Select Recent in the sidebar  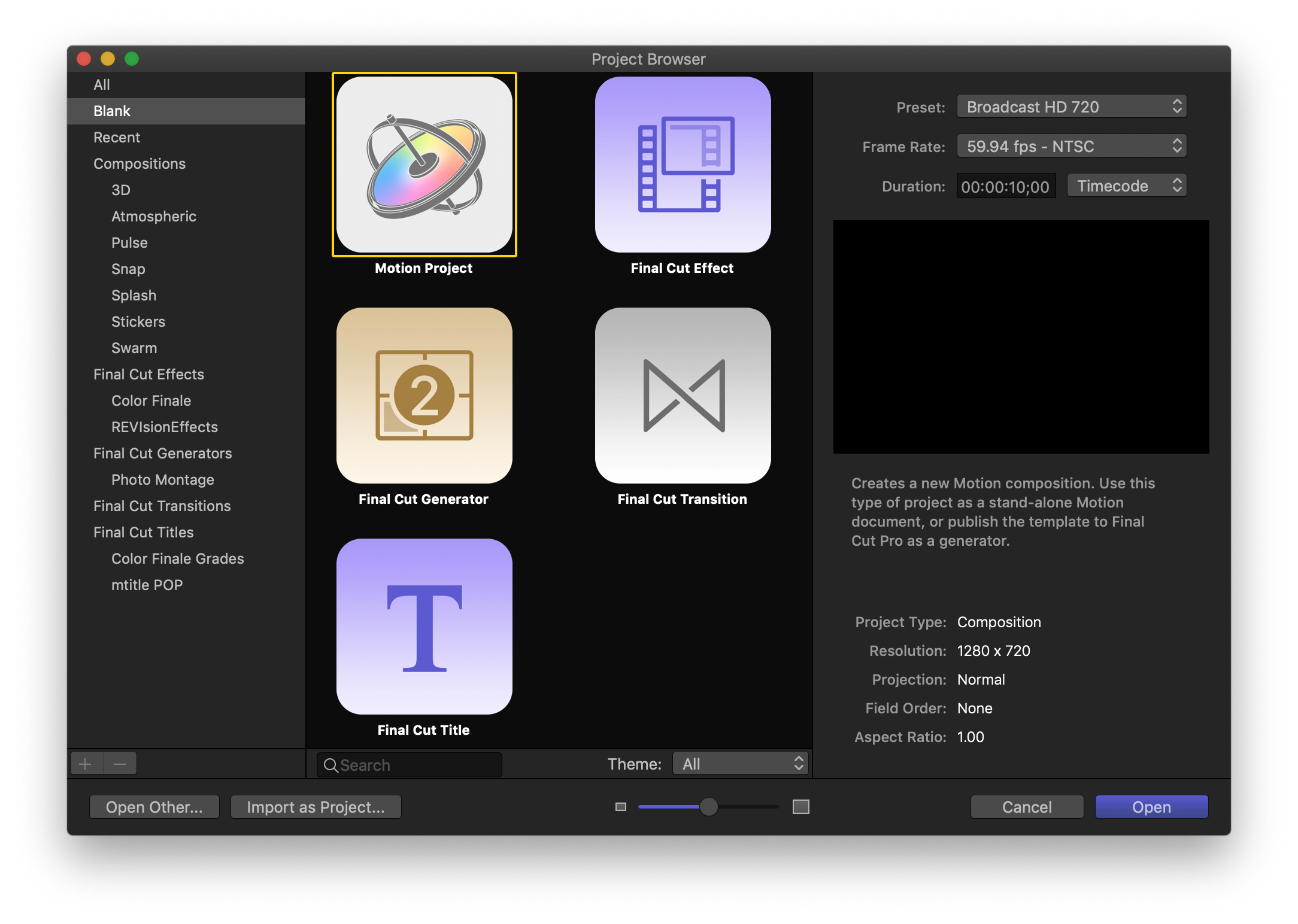pos(117,138)
